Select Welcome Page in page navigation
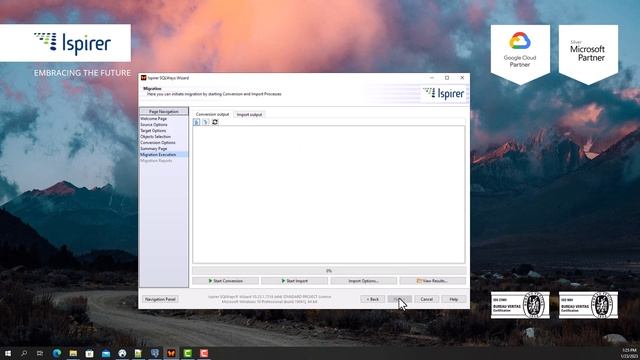640x360 pixels. coord(153,118)
